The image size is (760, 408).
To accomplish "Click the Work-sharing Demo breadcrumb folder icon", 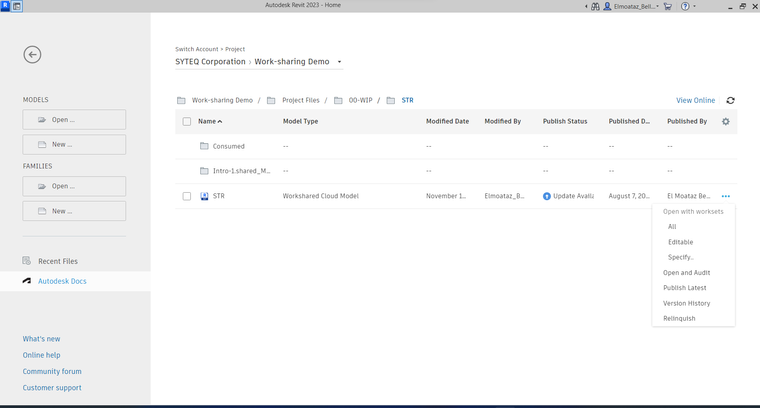I will pyautogui.click(x=181, y=100).
